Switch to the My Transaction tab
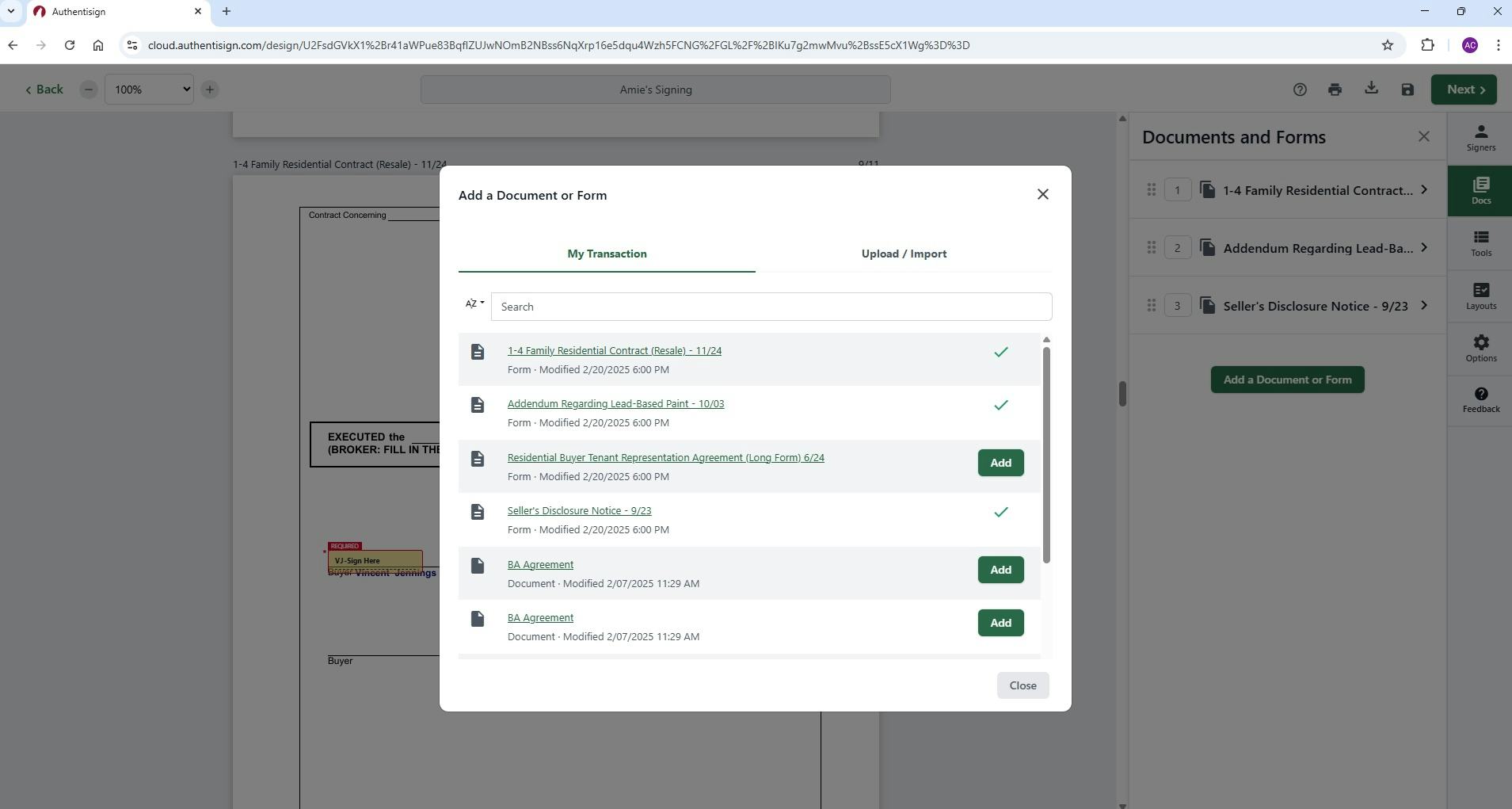1512x809 pixels. (606, 254)
